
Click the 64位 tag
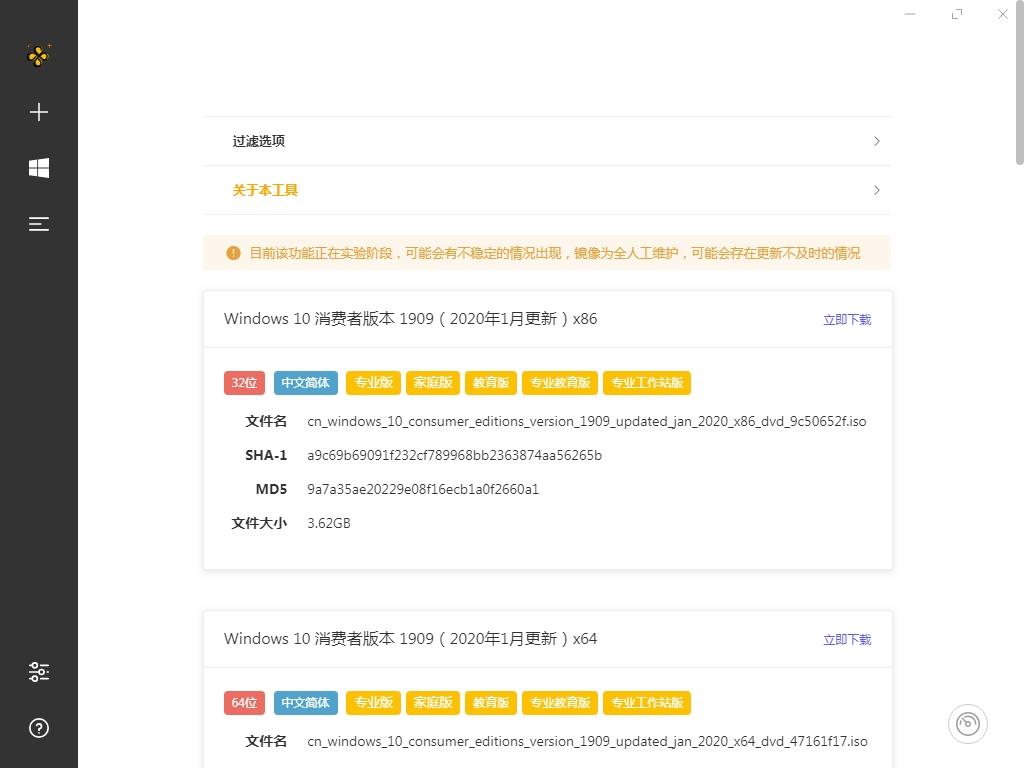[244, 703]
